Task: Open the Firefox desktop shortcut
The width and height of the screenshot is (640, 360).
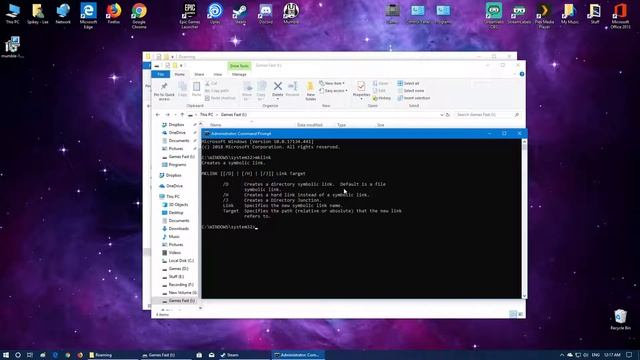Action: (x=113, y=13)
